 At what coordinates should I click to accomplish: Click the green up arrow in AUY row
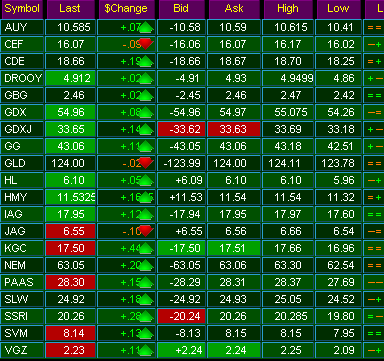click(x=146, y=27)
